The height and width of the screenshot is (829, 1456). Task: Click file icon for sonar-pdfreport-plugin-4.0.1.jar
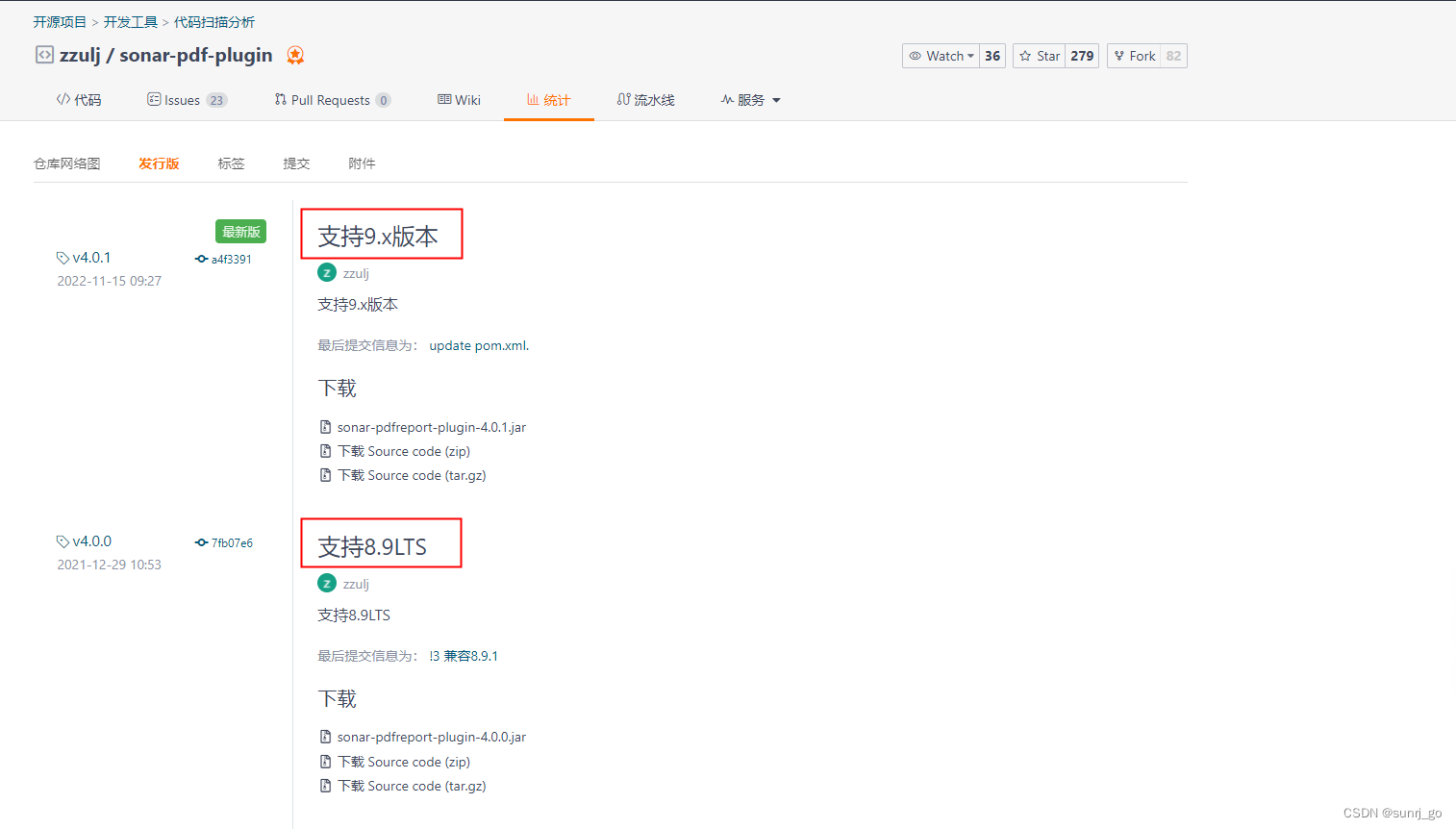[x=325, y=427]
